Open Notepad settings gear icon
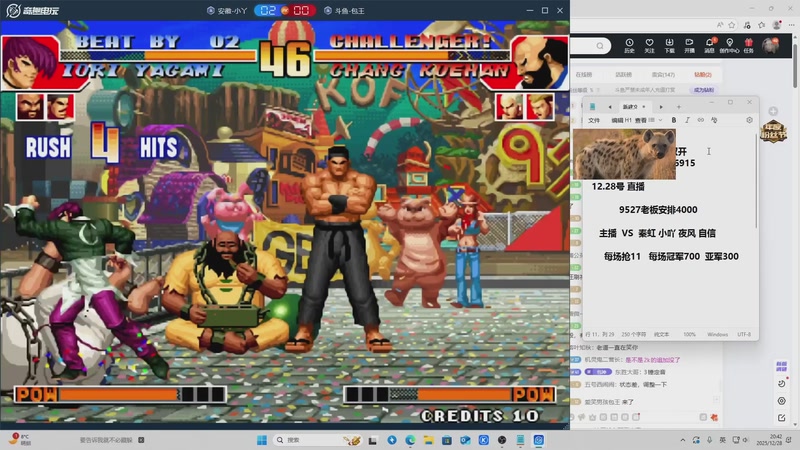This screenshot has width=800, height=450. pos(749,120)
